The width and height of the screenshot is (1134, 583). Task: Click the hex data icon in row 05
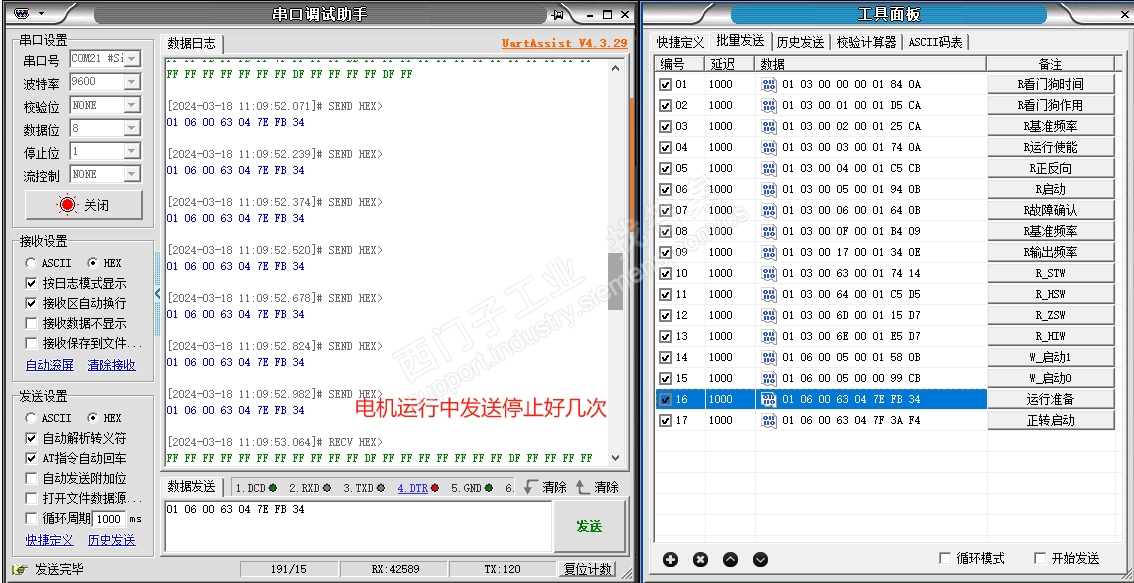pyautogui.click(x=769, y=169)
